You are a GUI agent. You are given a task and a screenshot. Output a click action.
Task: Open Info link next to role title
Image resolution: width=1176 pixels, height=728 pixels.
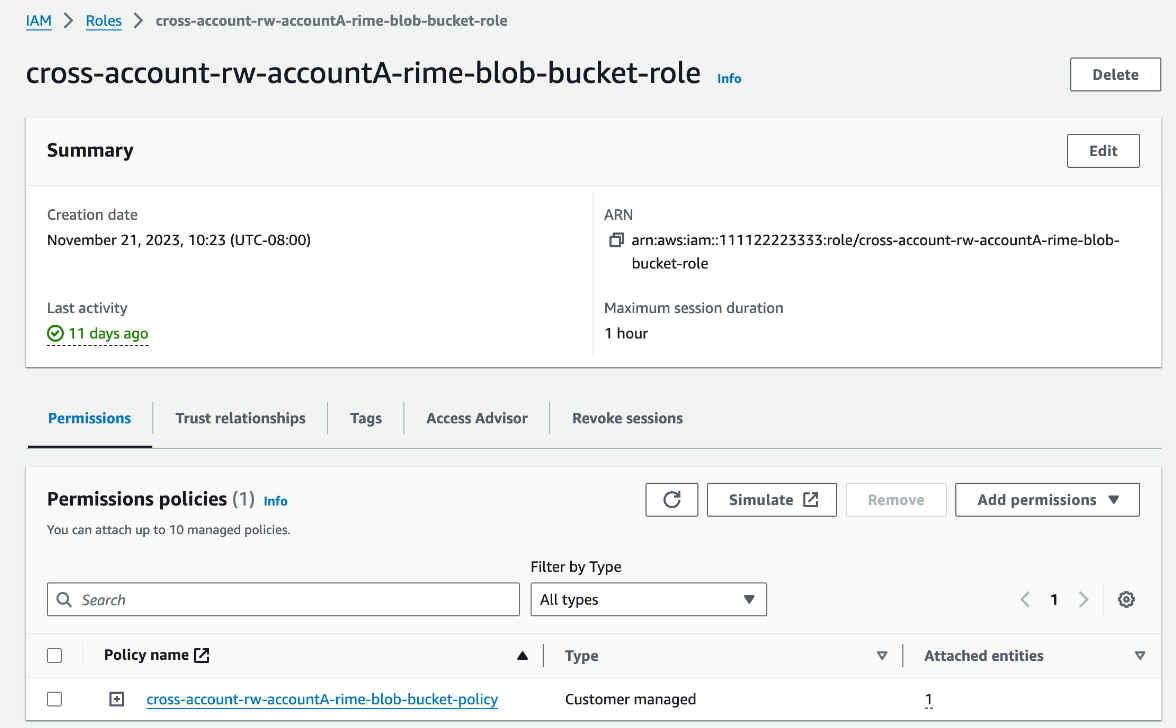(x=729, y=78)
